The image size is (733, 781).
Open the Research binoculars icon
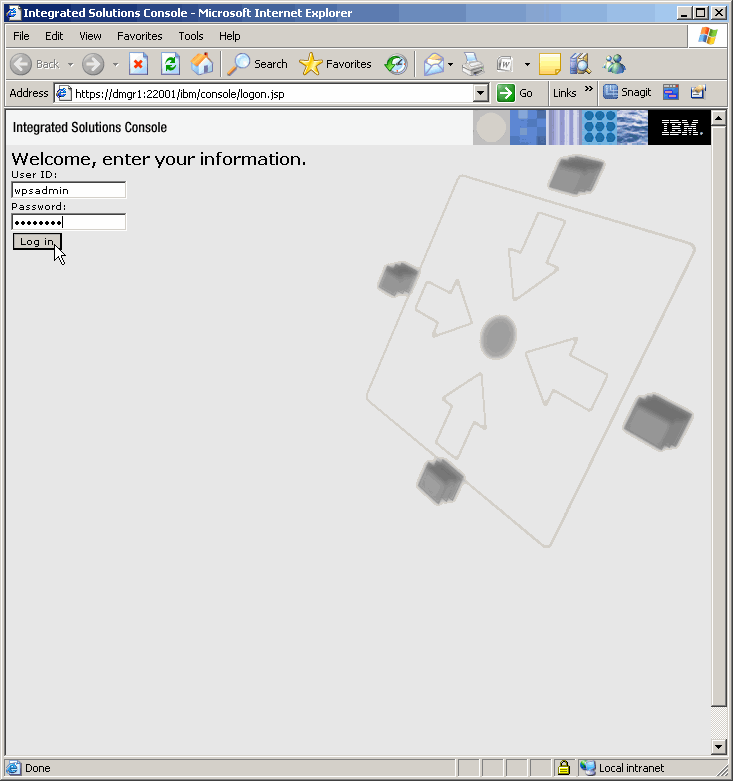580,64
